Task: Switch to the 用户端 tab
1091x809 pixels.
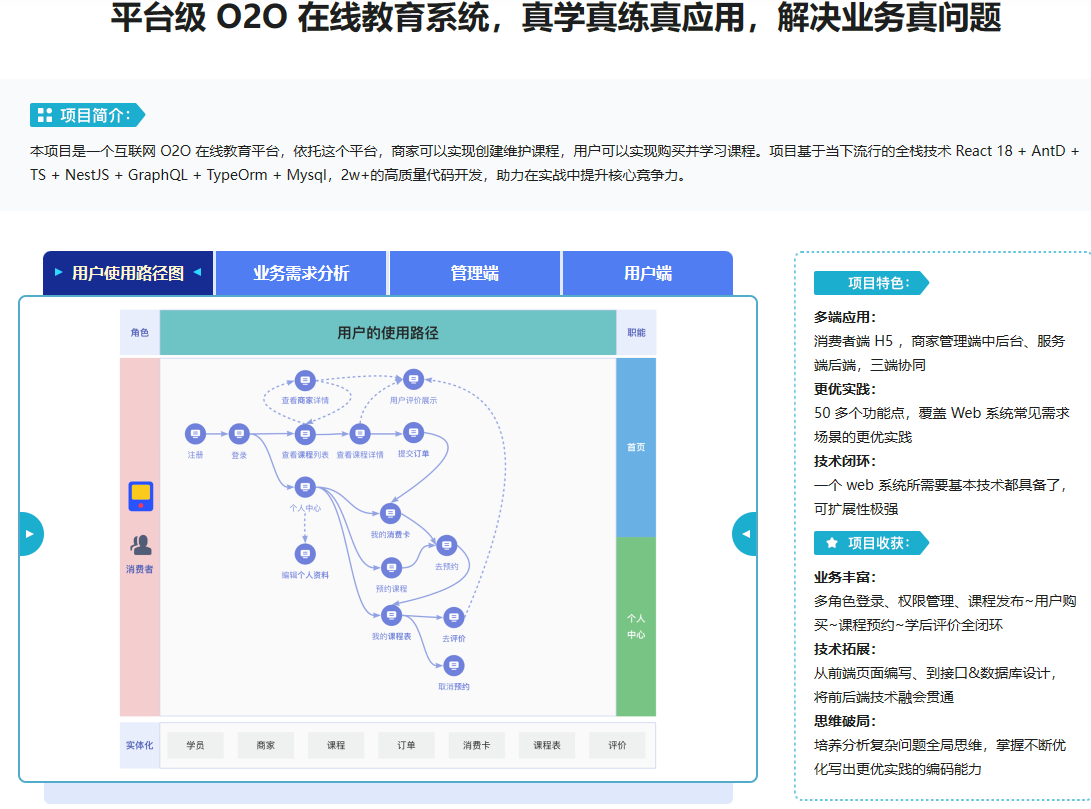Action: 648,273
